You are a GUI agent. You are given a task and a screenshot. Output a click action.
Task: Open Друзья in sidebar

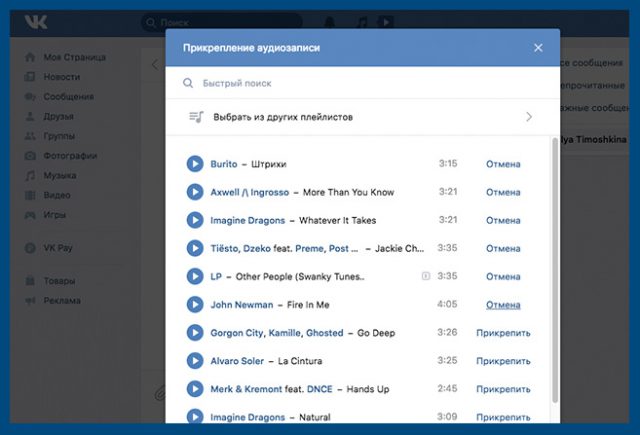tap(49, 116)
